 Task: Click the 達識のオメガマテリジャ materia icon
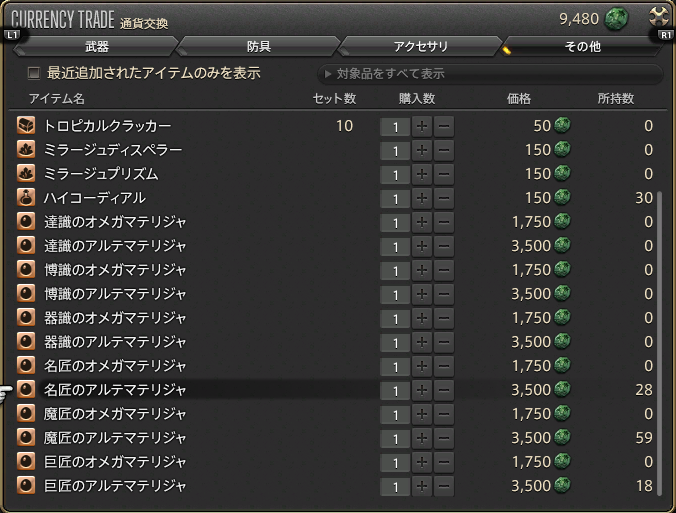click(26, 222)
